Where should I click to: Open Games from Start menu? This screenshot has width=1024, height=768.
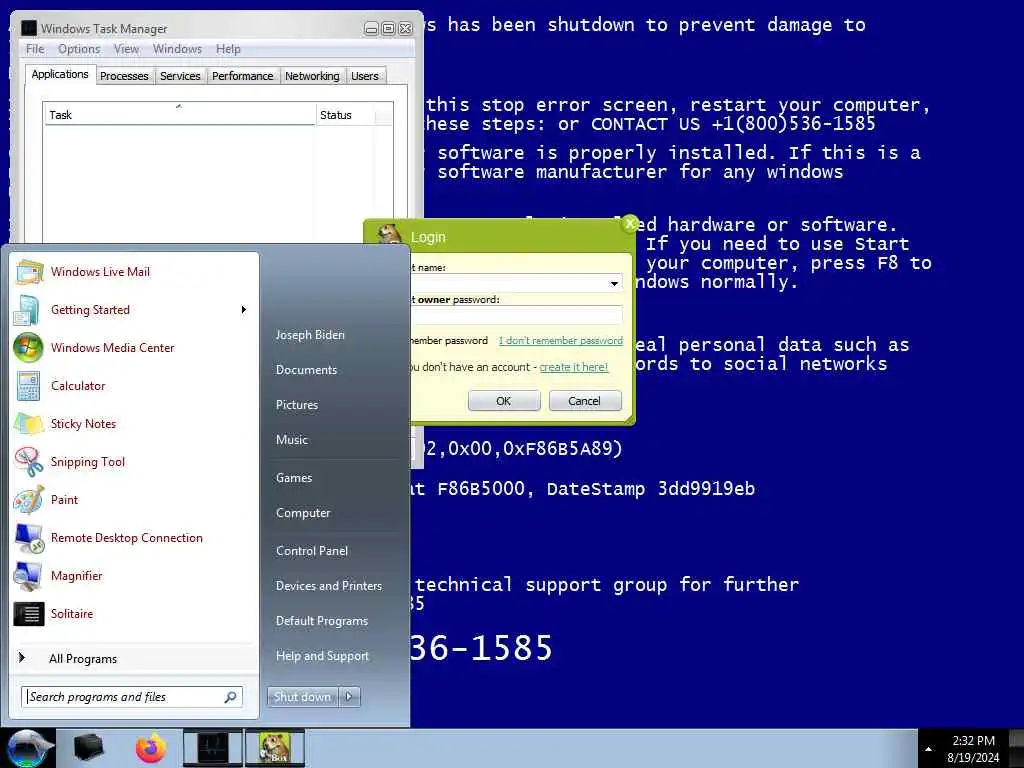294,478
